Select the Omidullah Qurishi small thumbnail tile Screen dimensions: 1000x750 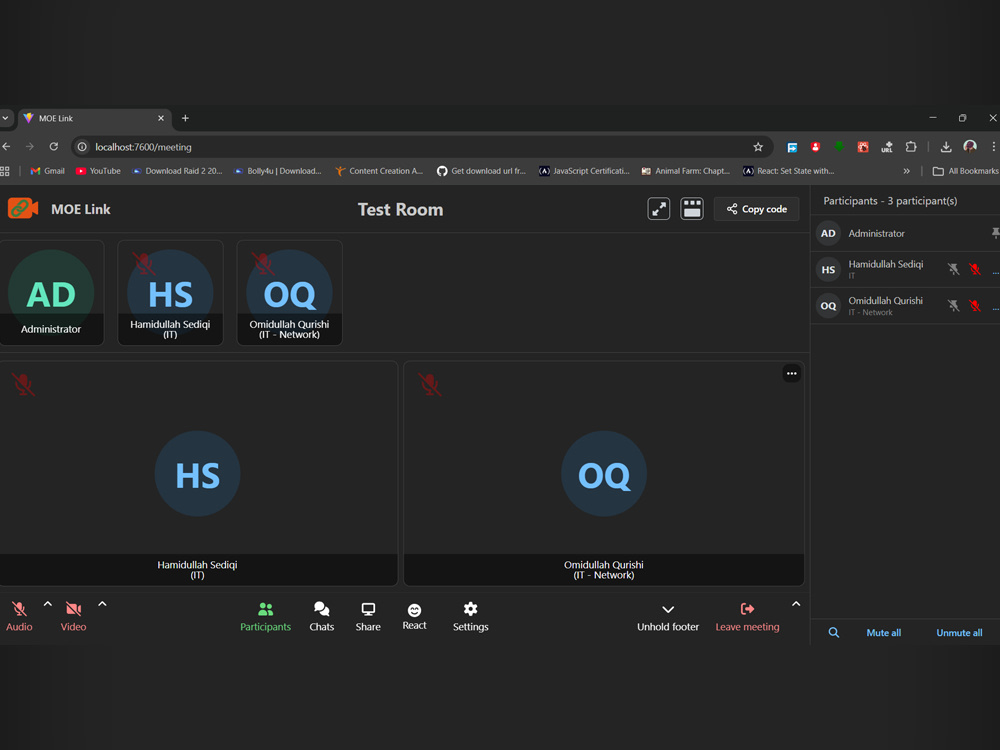coord(290,293)
